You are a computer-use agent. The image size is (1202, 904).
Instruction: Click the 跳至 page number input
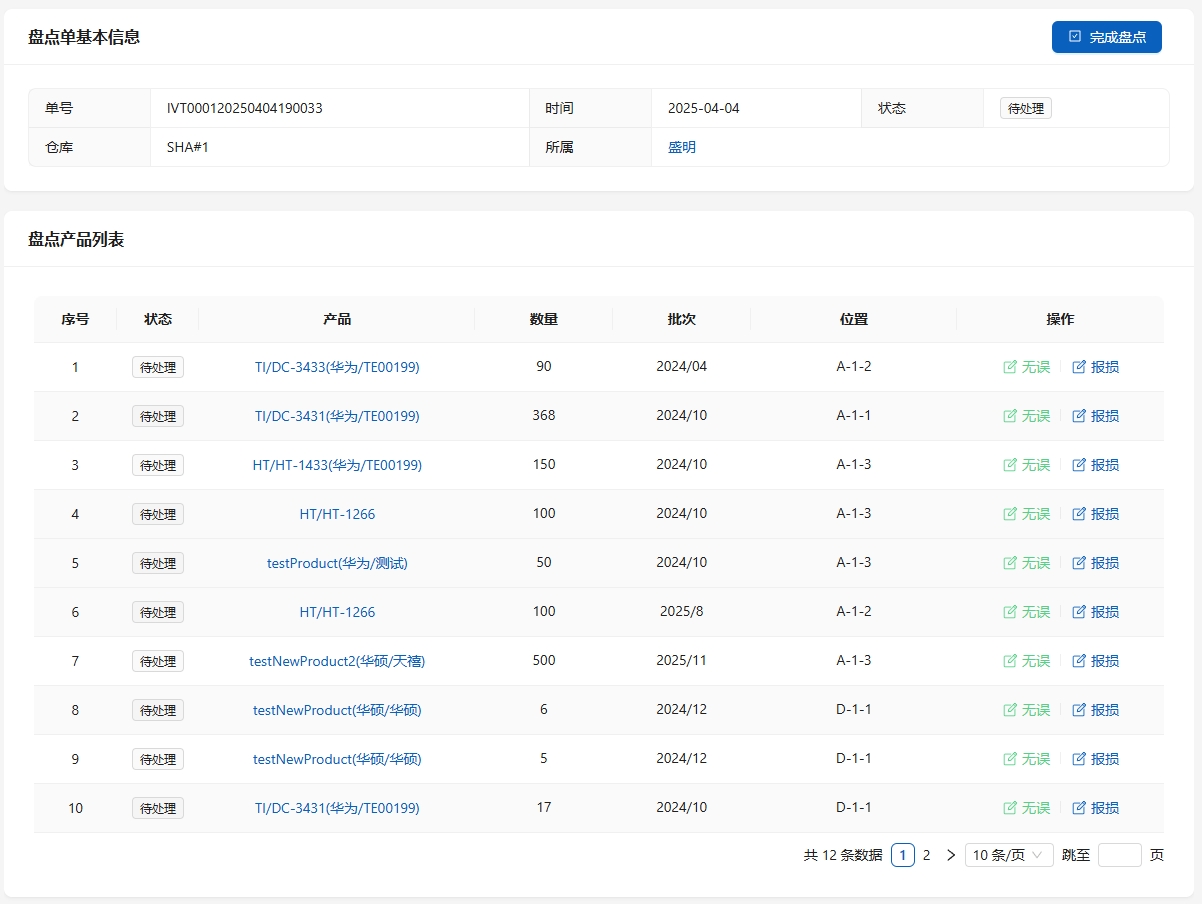coord(1119,855)
